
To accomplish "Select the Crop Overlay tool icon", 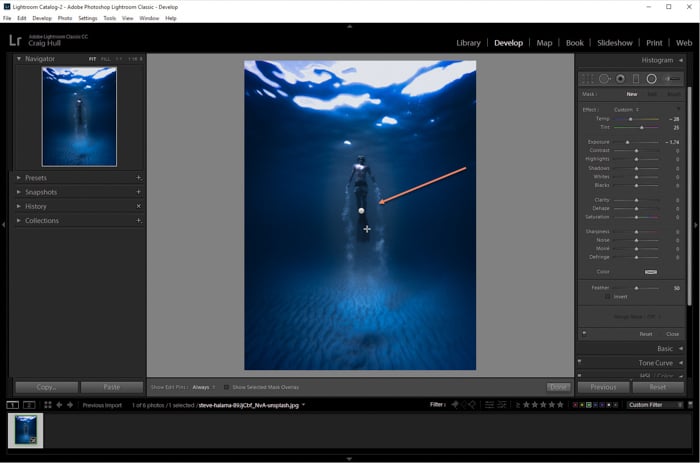I will [588, 79].
